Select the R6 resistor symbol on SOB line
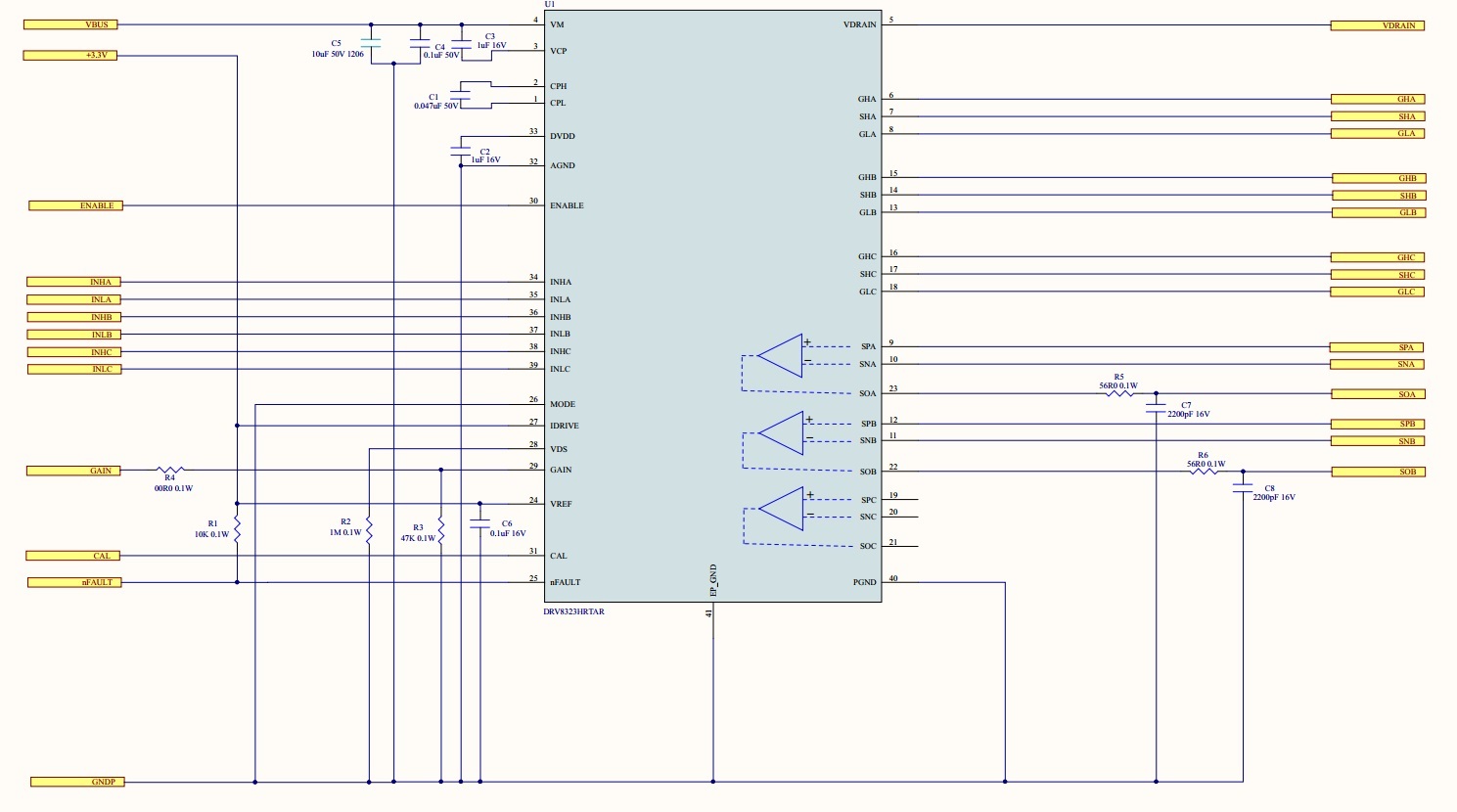 [x=1205, y=472]
